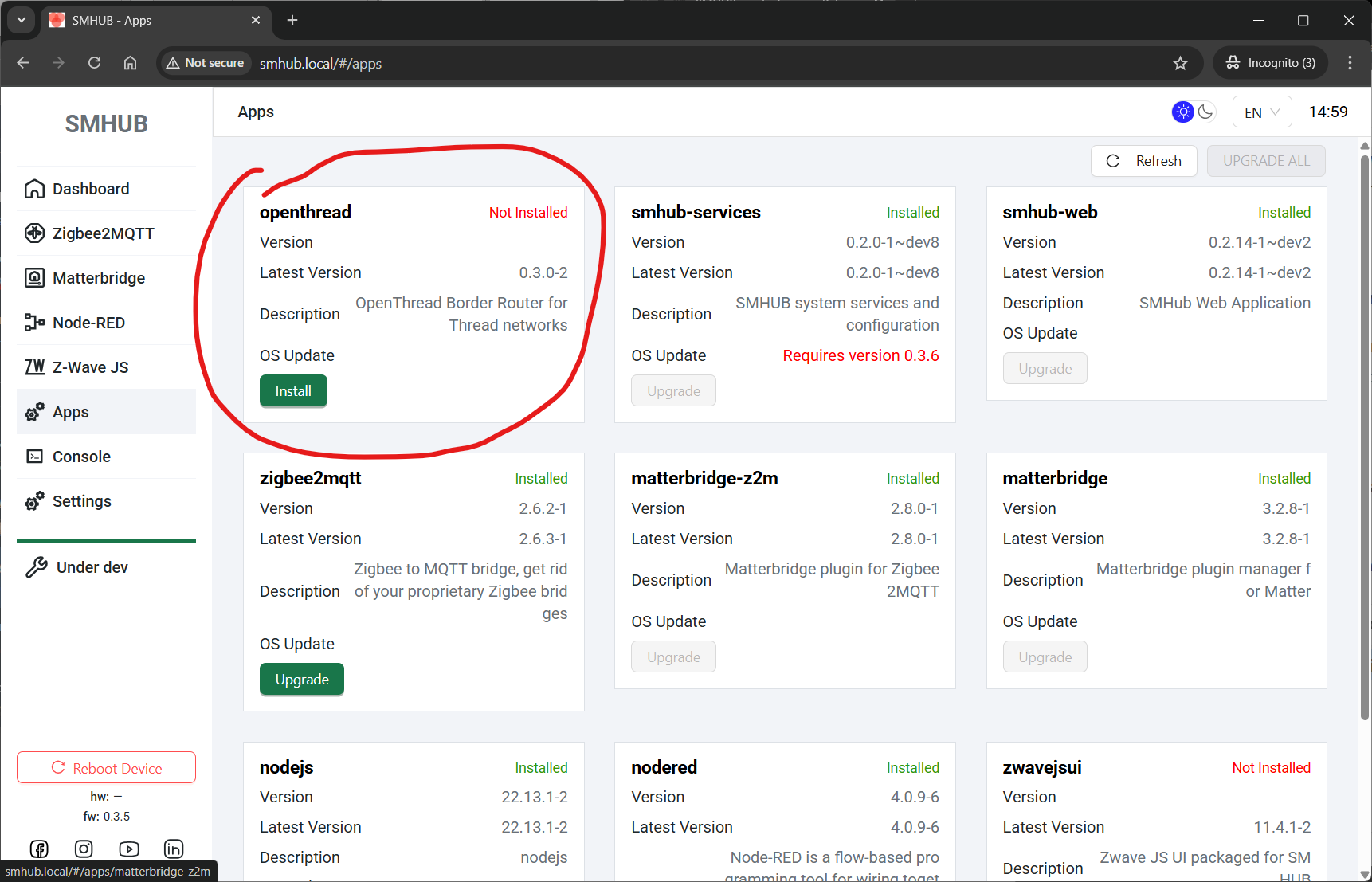The height and width of the screenshot is (882, 1372).
Task: Upgrade the zigbee2mqtt package
Action: click(x=302, y=680)
